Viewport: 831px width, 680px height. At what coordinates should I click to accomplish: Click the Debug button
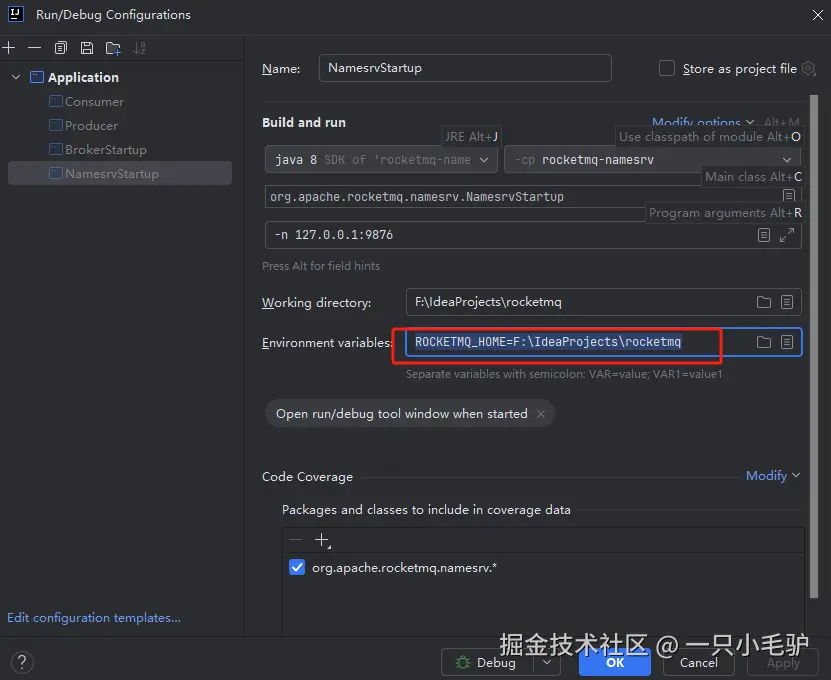pyautogui.click(x=487, y=663)
